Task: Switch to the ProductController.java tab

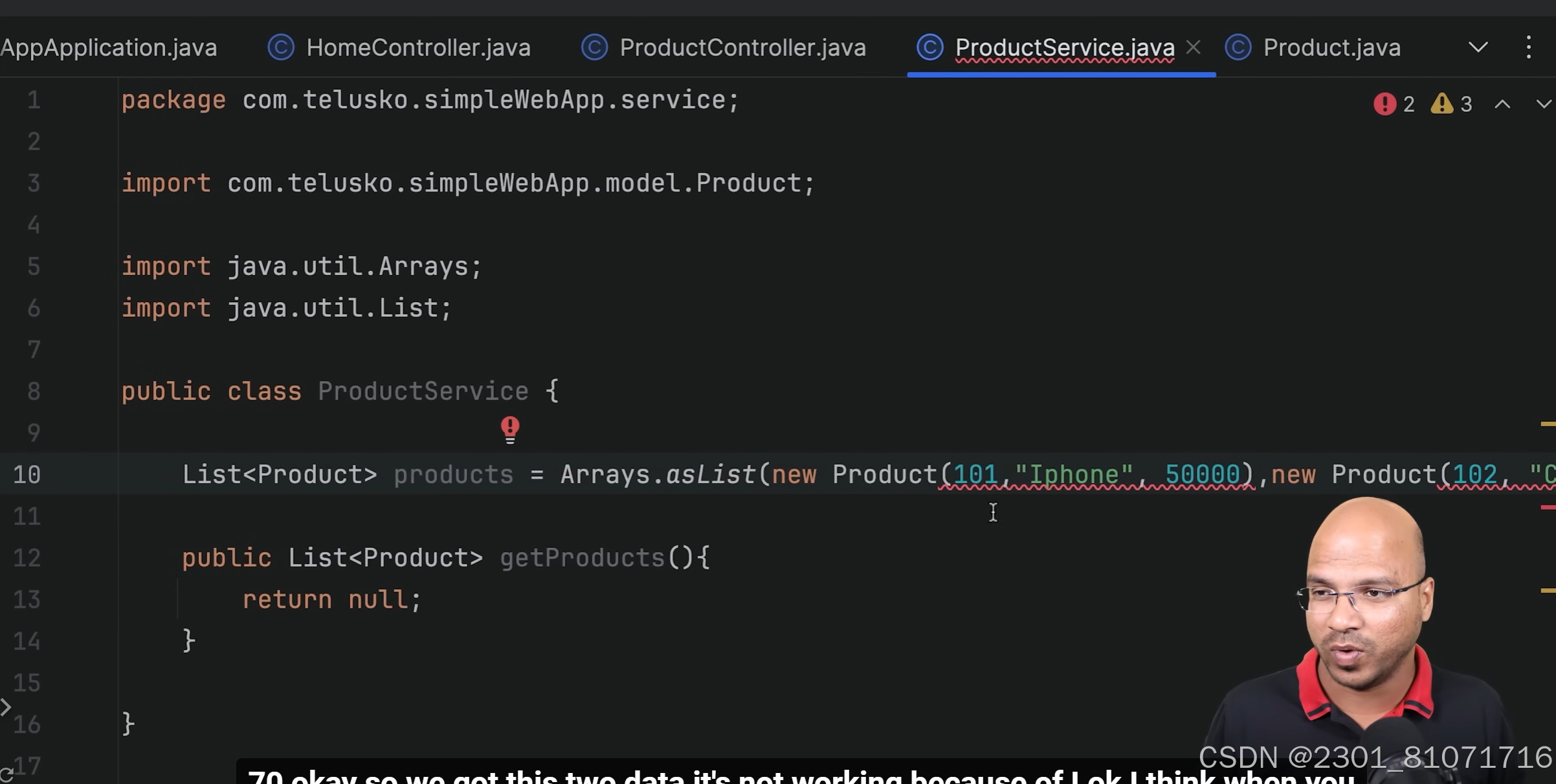Action: [x=742, y=47]
